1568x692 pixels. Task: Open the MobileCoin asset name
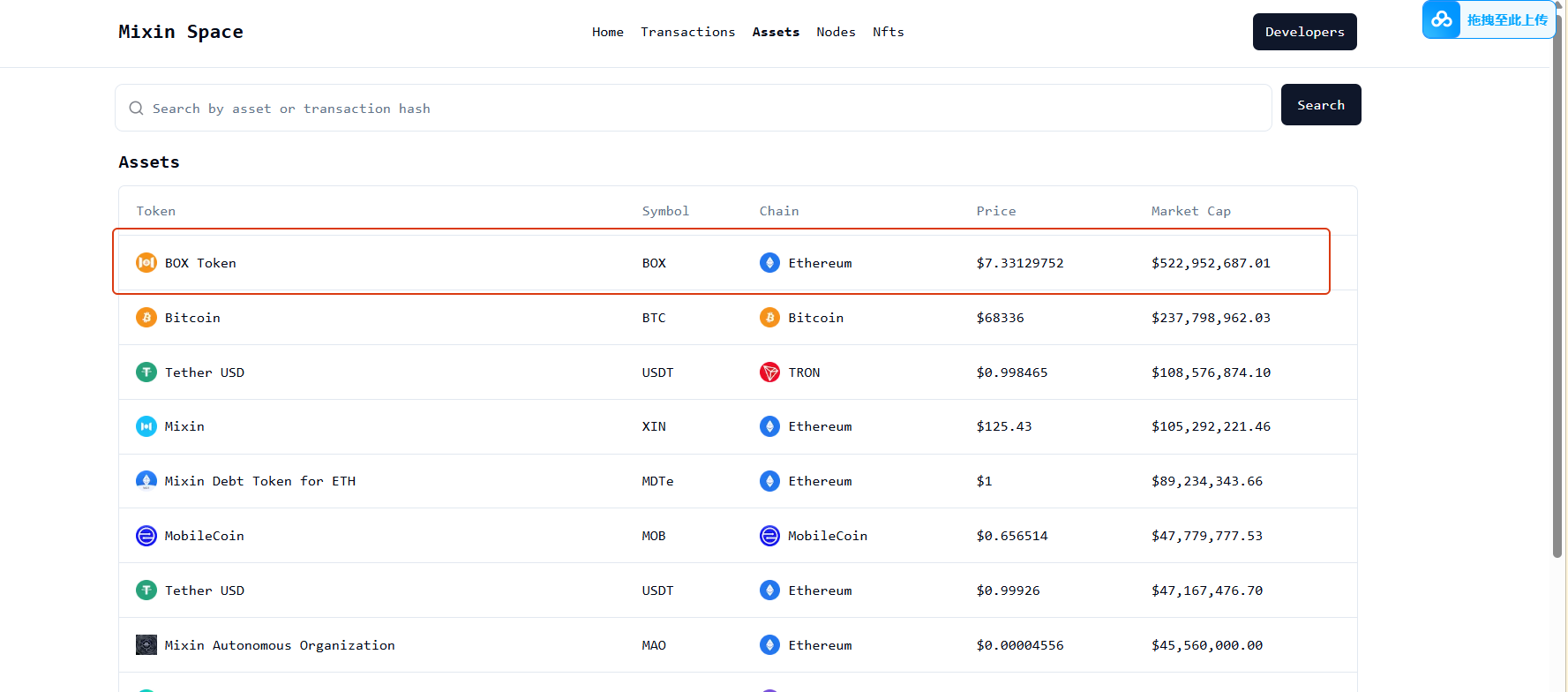205,536
